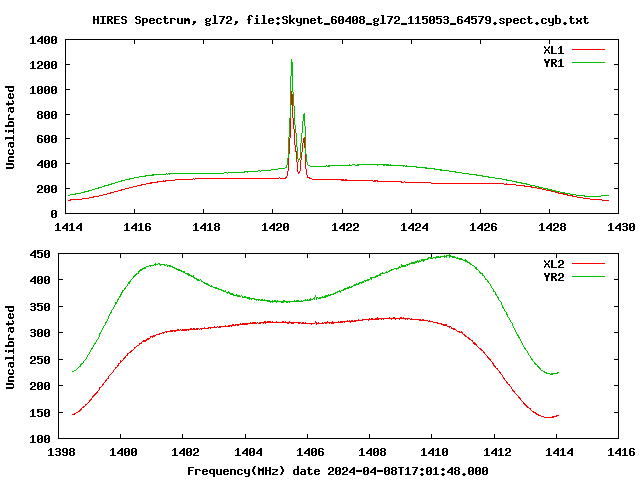Click the 1430 x-axis tick label, top plot

621,227
